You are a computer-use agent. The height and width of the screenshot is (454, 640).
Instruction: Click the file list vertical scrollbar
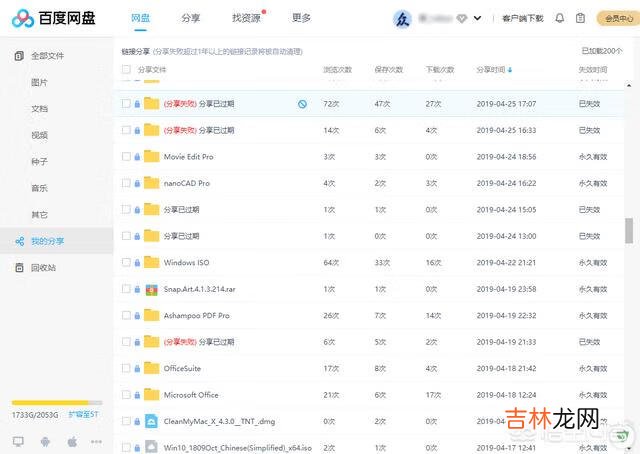pyautogui.click(x=629, y=230)
